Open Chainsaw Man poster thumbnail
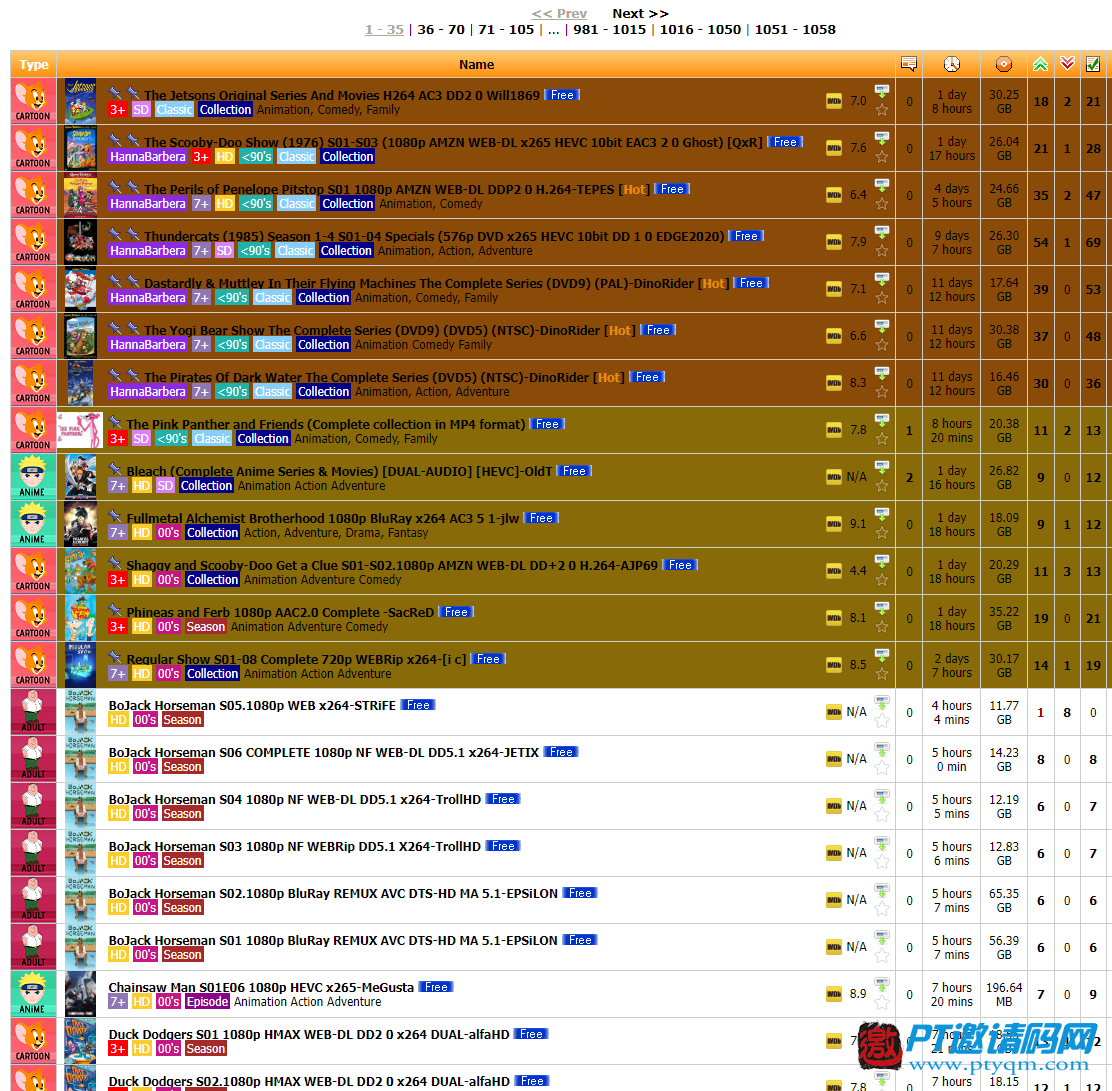The image size is (1112, 1091). [80, 994]
